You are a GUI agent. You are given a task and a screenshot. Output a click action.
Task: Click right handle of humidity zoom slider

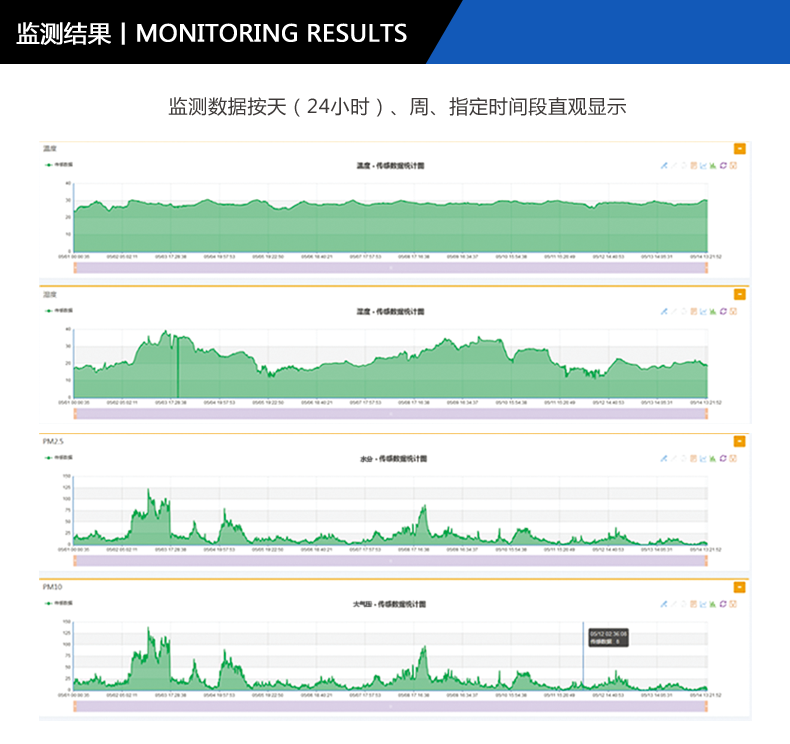pos(706,413)
